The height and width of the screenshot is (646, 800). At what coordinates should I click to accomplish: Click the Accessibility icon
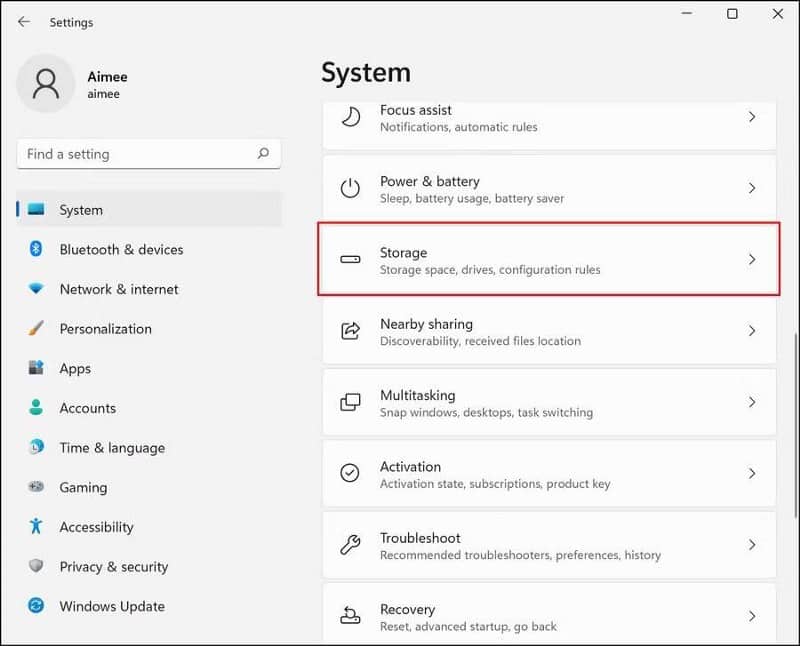[x=35, y=527]
